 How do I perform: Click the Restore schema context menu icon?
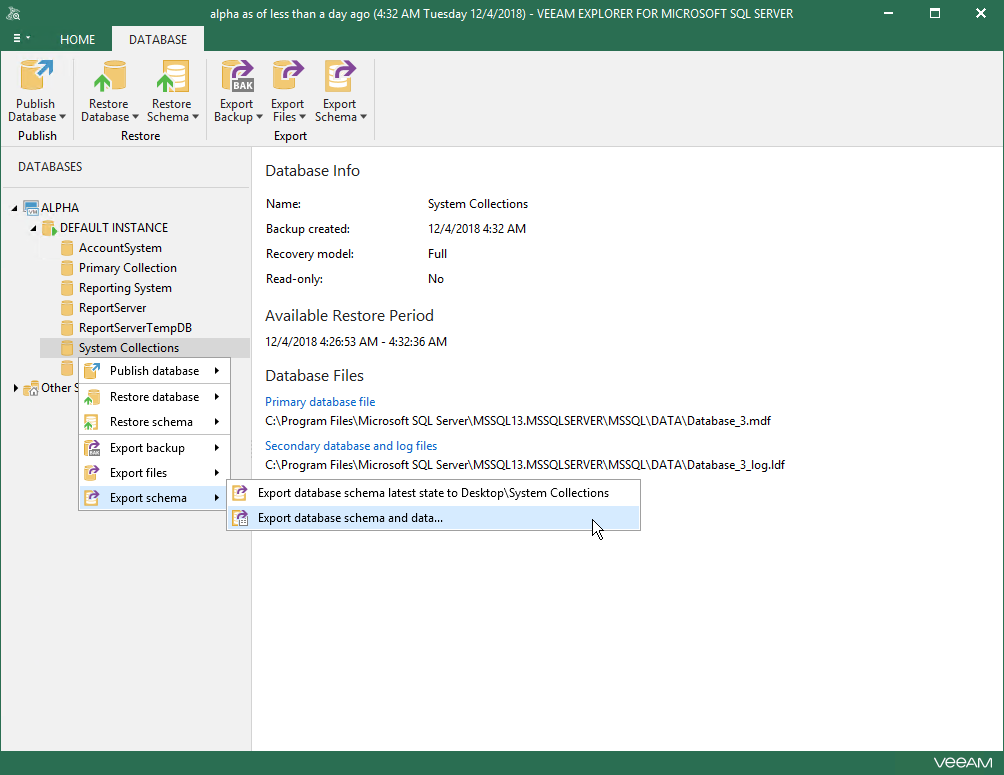pos(92,422)
